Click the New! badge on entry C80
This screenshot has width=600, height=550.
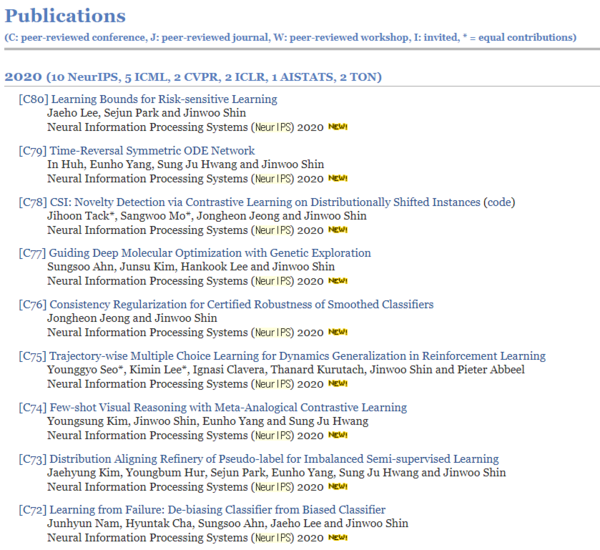pos(338,127)
